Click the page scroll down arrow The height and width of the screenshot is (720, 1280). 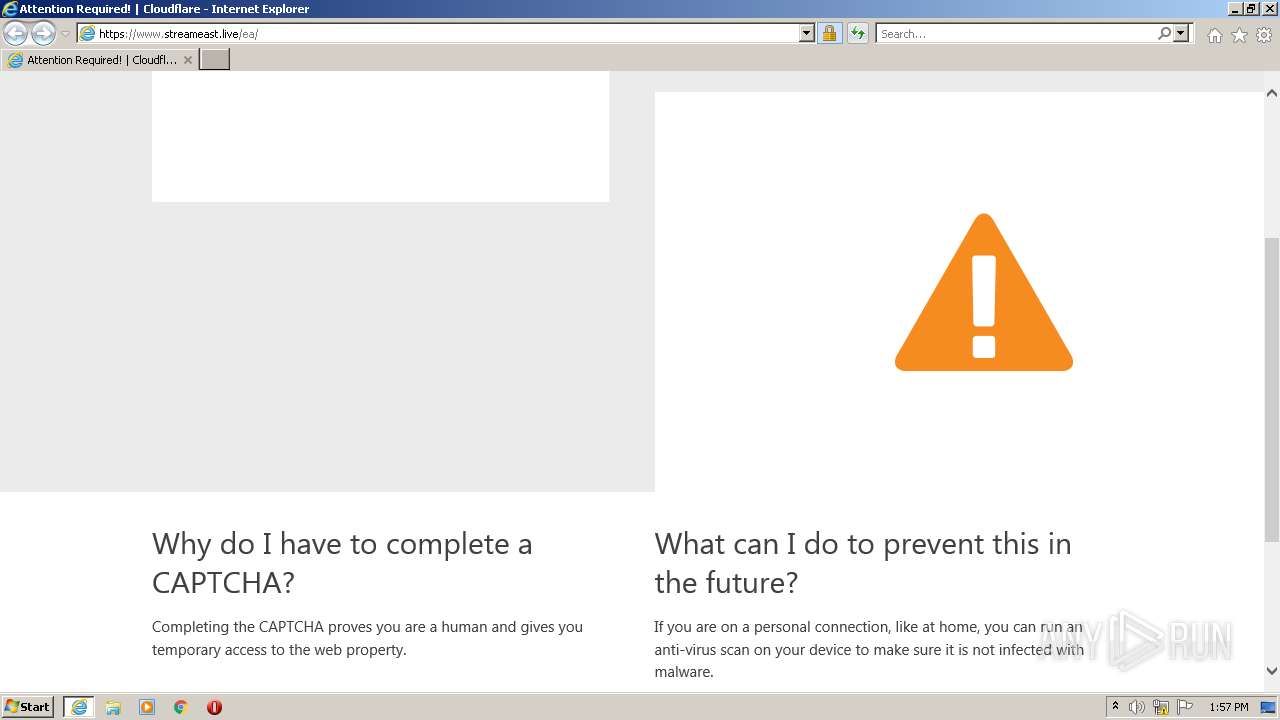(x=1272, y=671)
